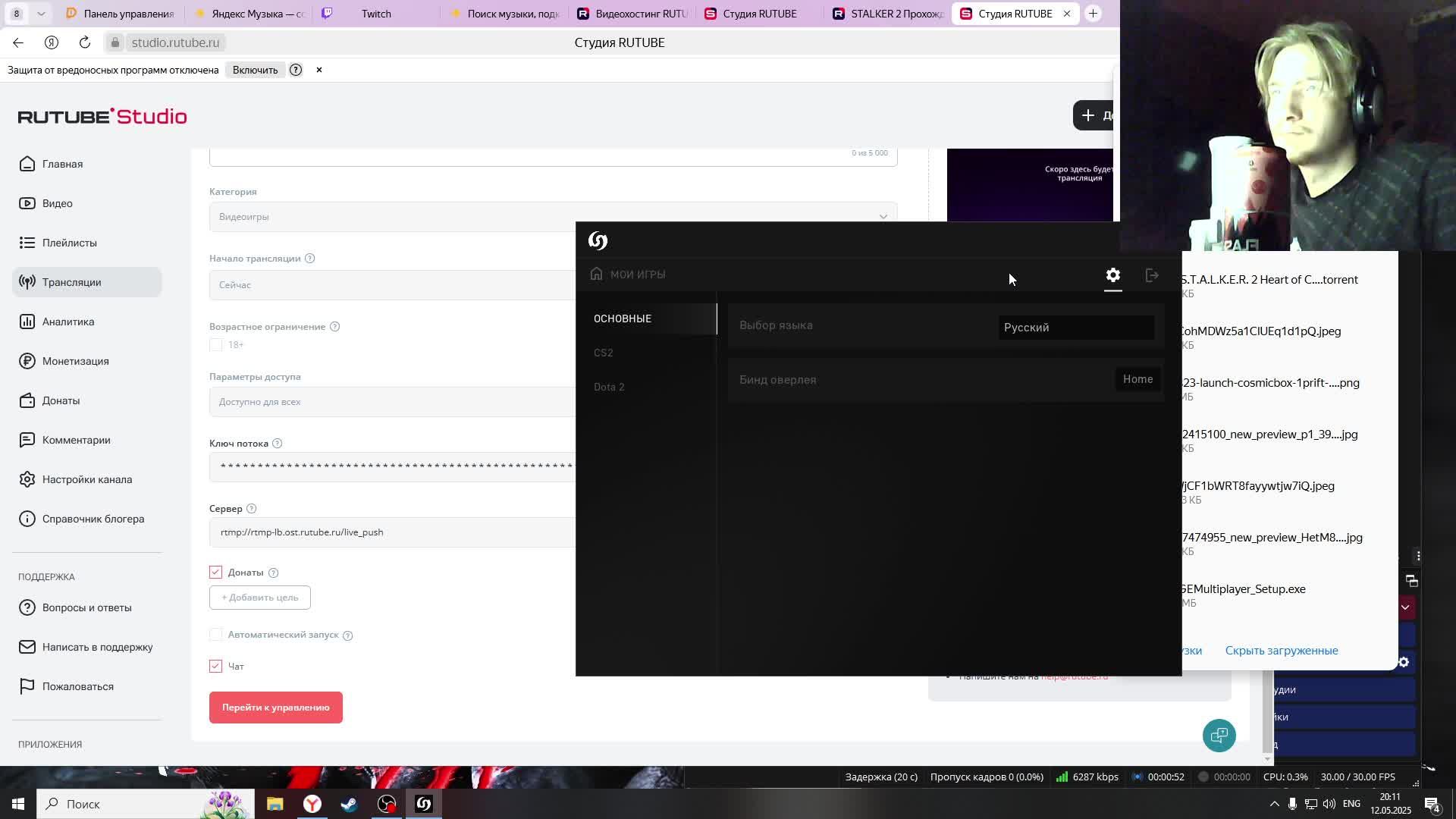Select Трансляции in the sidebar
The image size is (1456, 819).
click(x=86, y=282)
